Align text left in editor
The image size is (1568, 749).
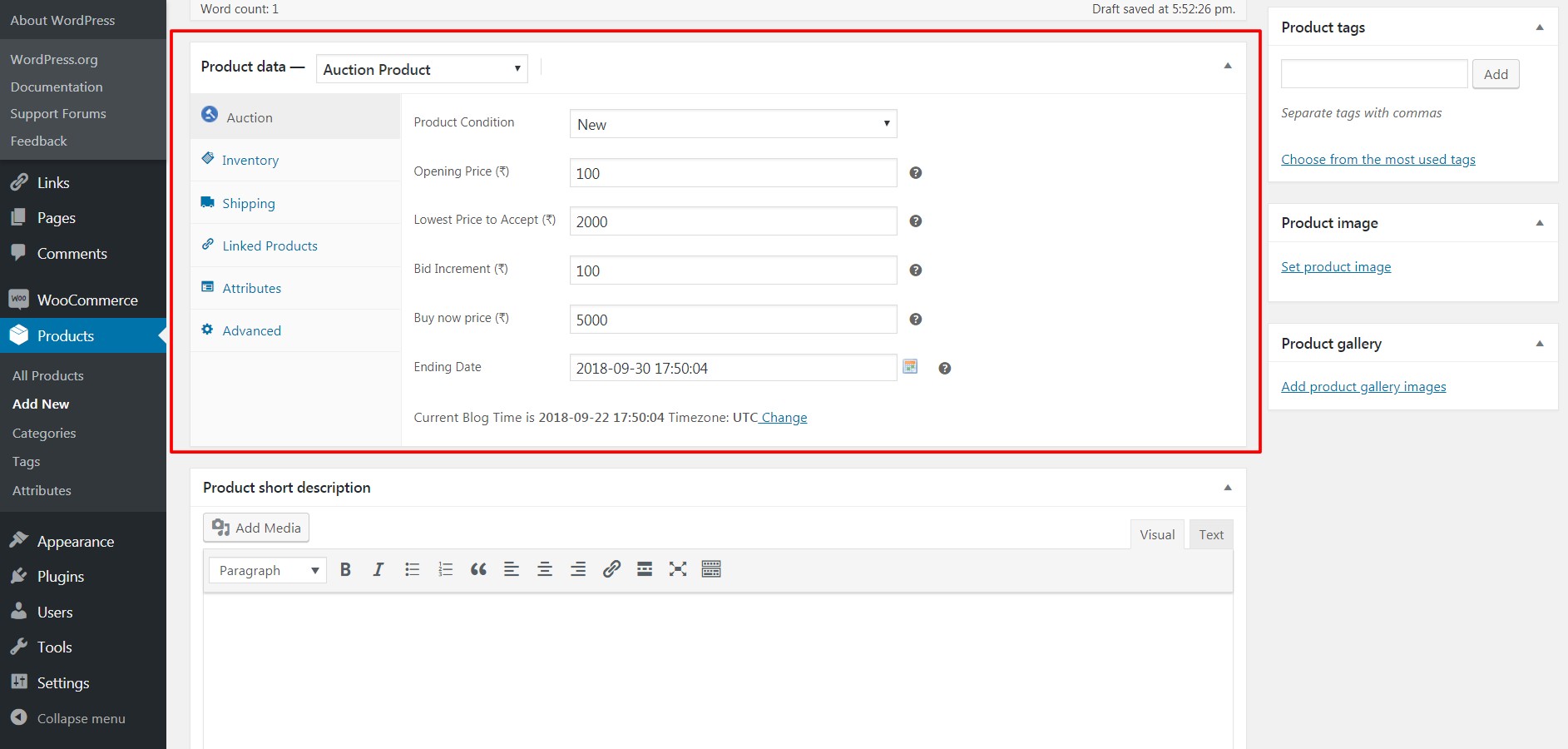coord(512,569)
